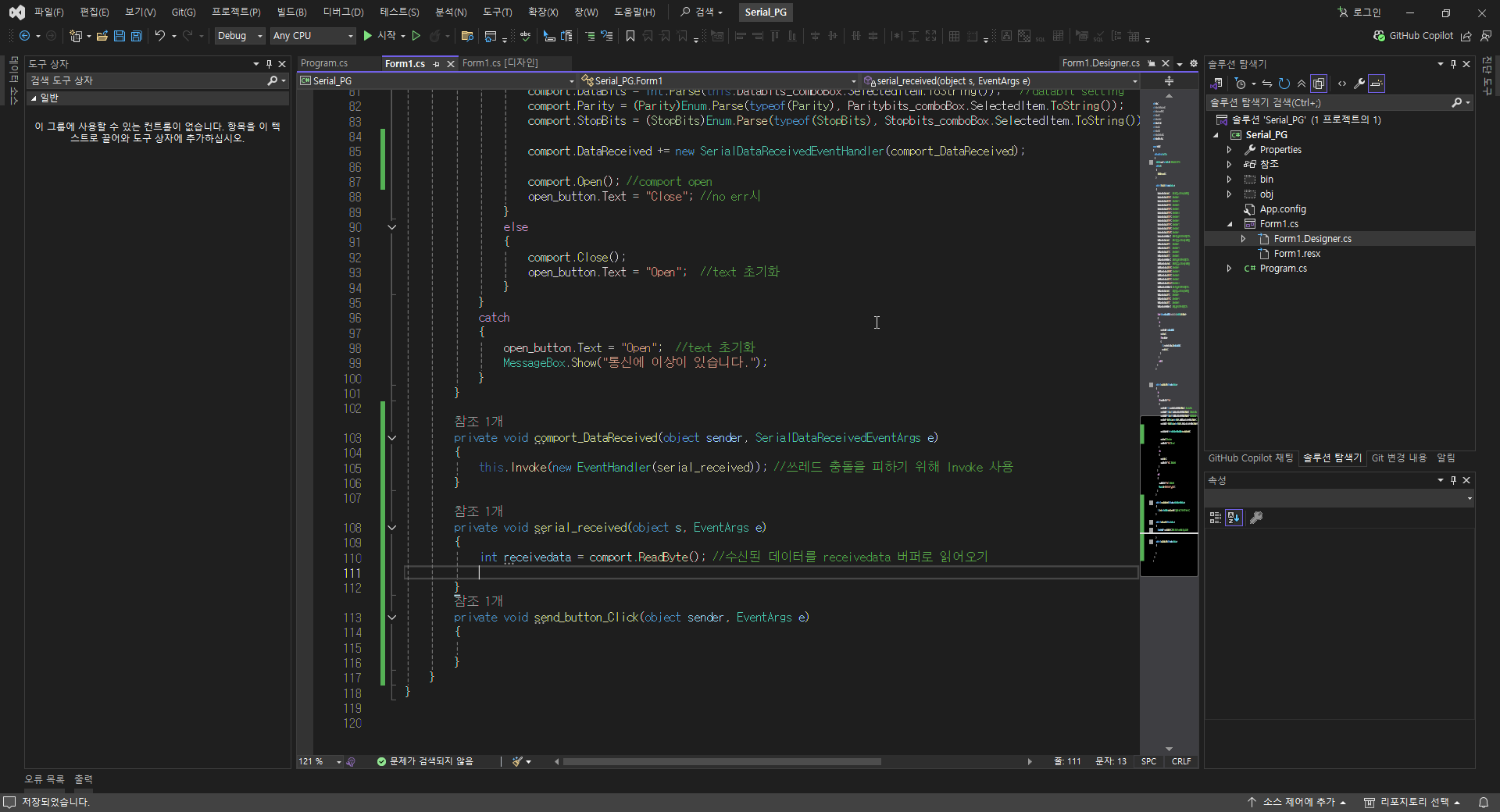The height and width of the screenshot is (812, 1500).
Task: Expand the Properties node
Action: coord(1229,150)
